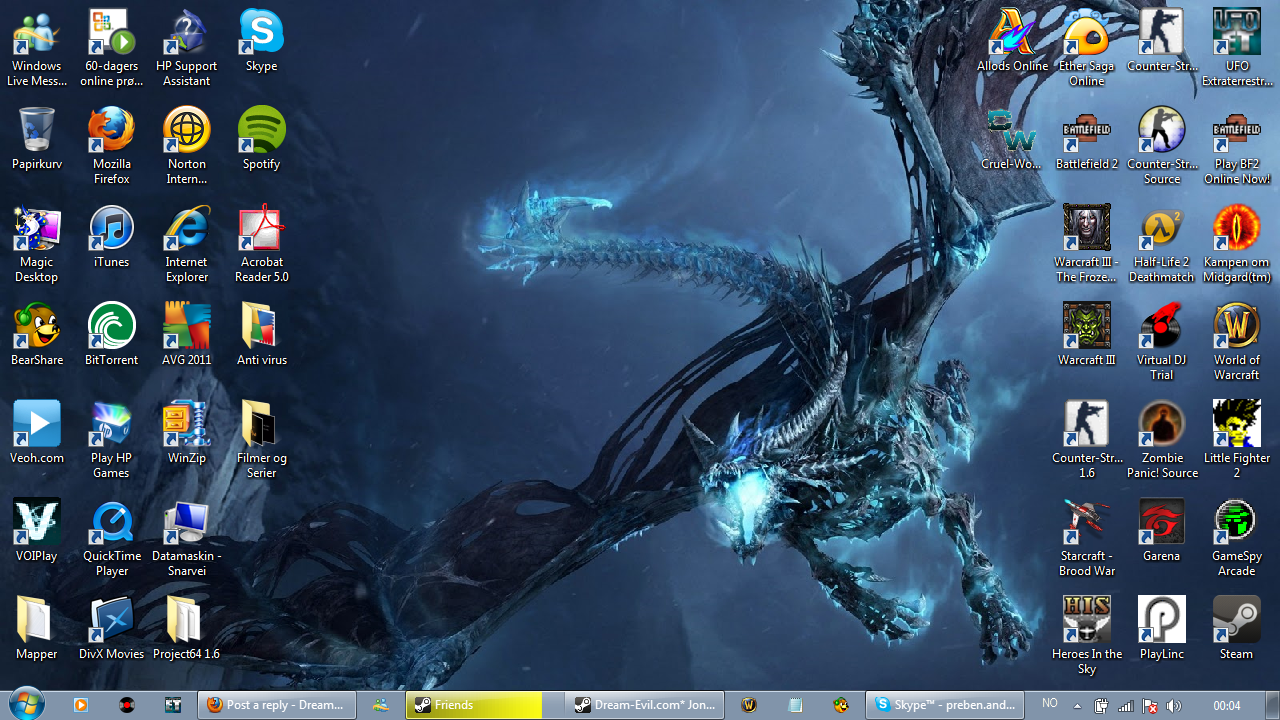Open Counter-Strike Source desktop icon
This screenshot has height=720, width=1280.
pyautogui.click(x=1161, y=131)
